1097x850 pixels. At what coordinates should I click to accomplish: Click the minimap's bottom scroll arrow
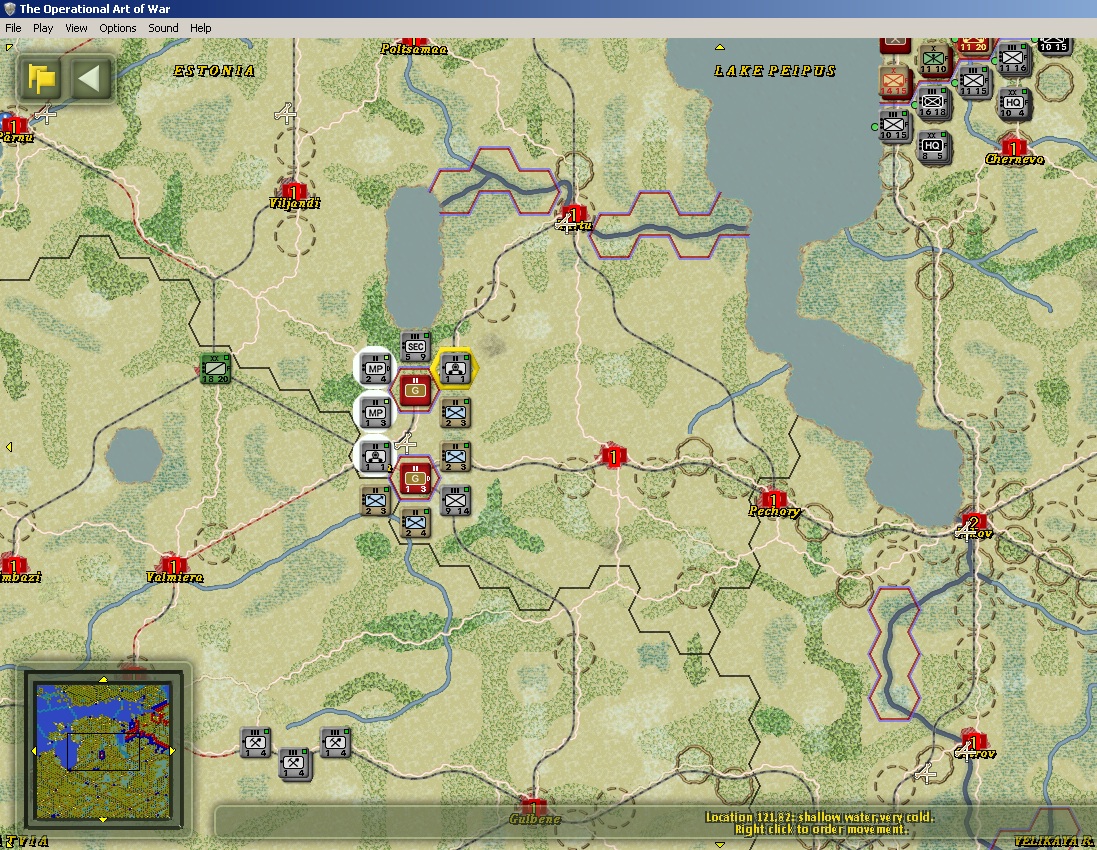(104, 819)
